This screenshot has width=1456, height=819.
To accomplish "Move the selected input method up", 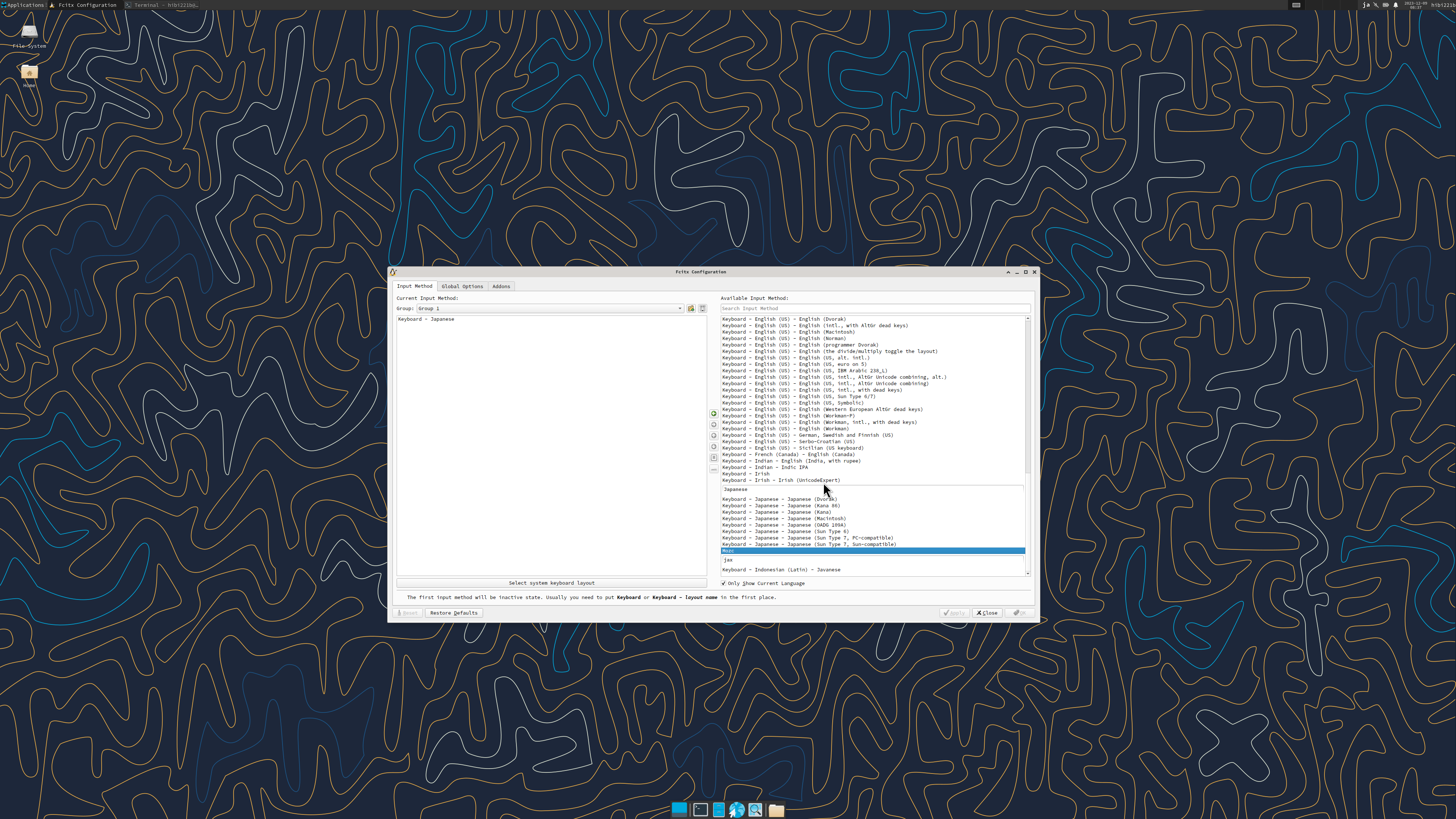I will tap(714, 436).
